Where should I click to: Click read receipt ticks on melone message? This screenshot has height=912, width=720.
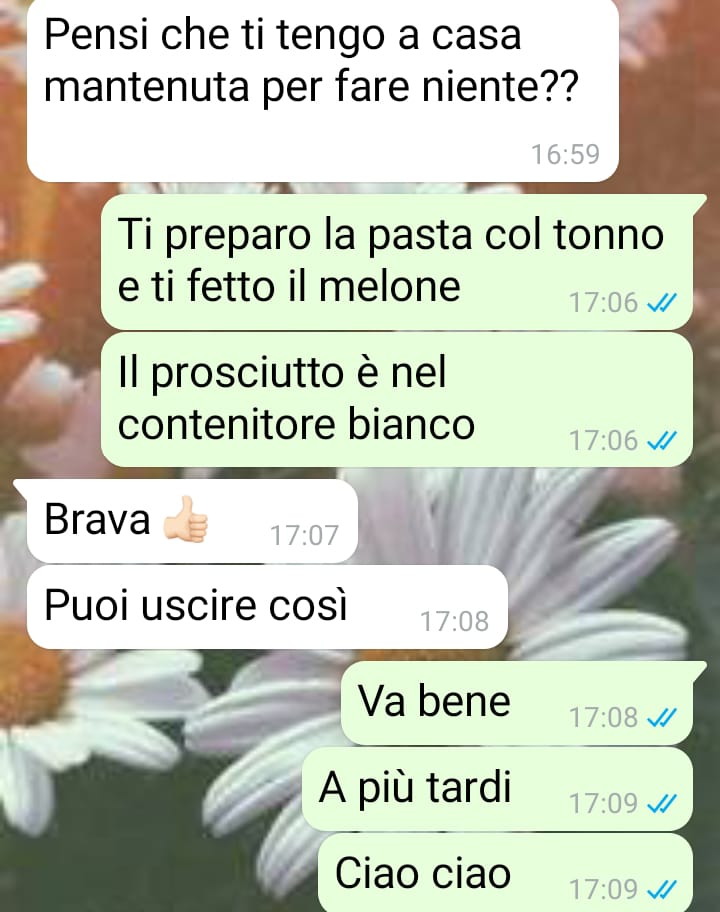(662, 302)
